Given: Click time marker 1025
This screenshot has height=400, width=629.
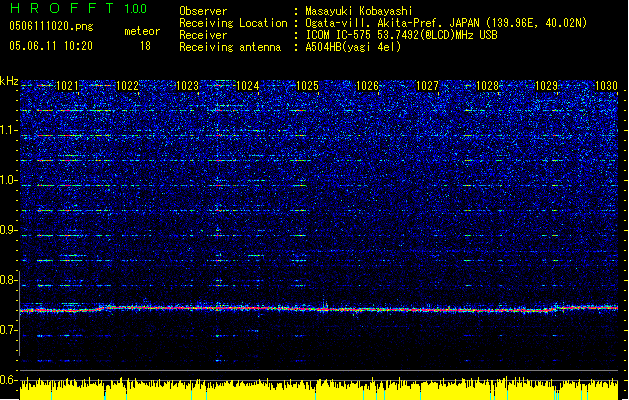Looking at the screenshot, I should coord(307,86).
